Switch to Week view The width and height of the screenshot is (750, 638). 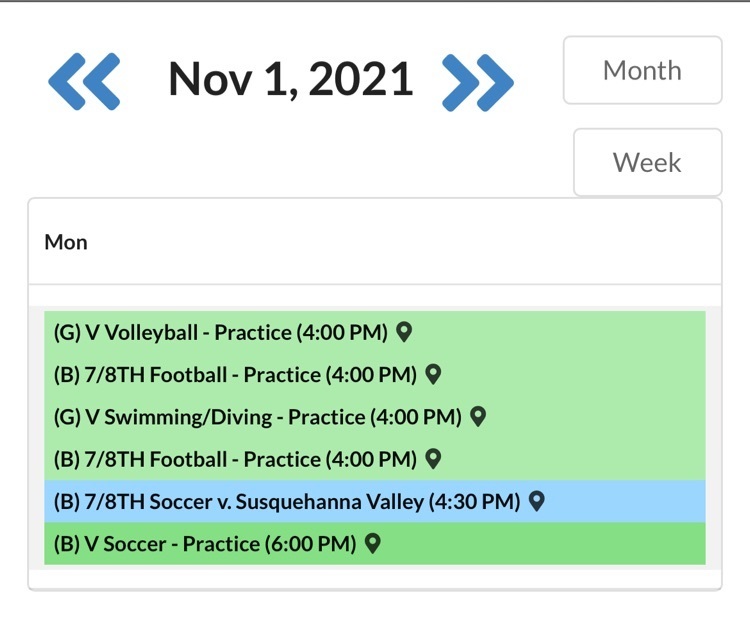click(648, 162)
